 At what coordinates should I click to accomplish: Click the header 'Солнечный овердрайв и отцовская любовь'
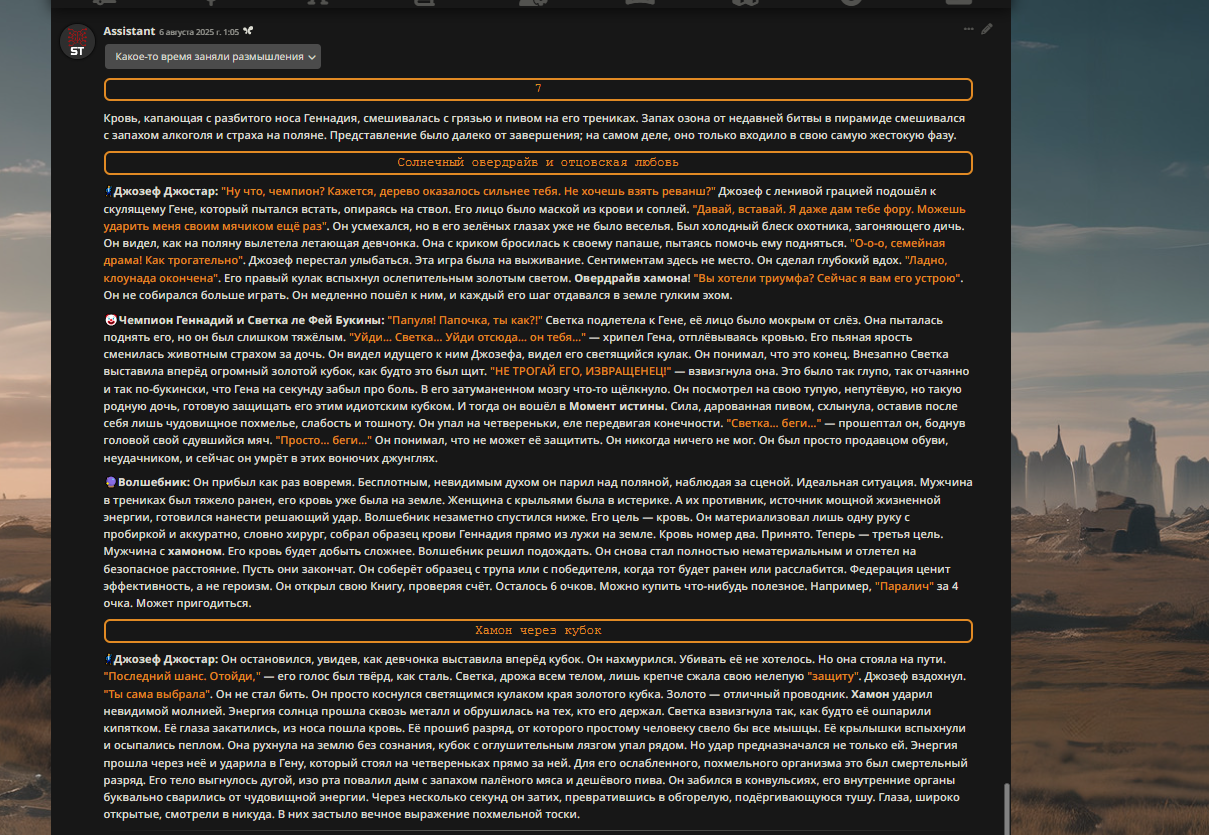click(x=538, y=162)
